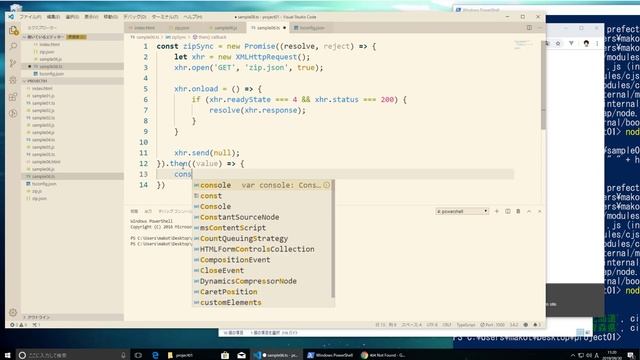Viewport: 640px width, 360px height.
Task: Open the terminal shell selector dropdown showing powershell
Action: (x=462, y=211)
